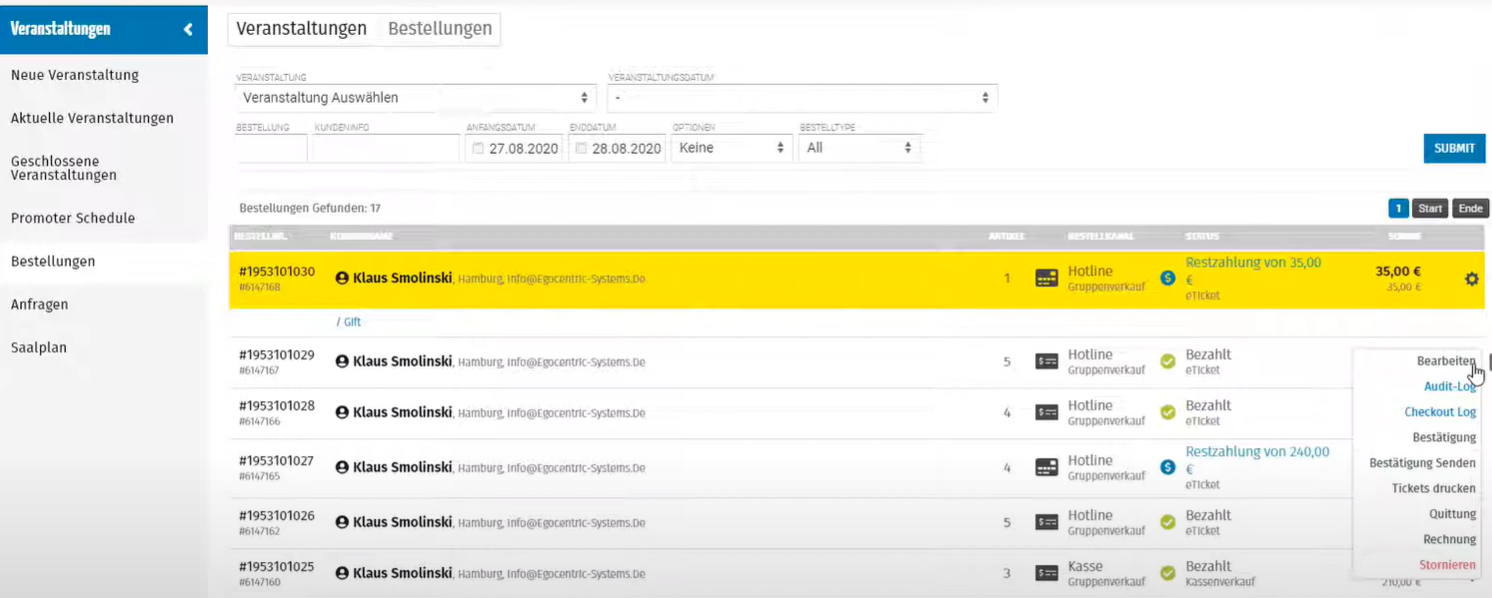Click green paid checkmark on order #1953101025

coord(1167,573)
